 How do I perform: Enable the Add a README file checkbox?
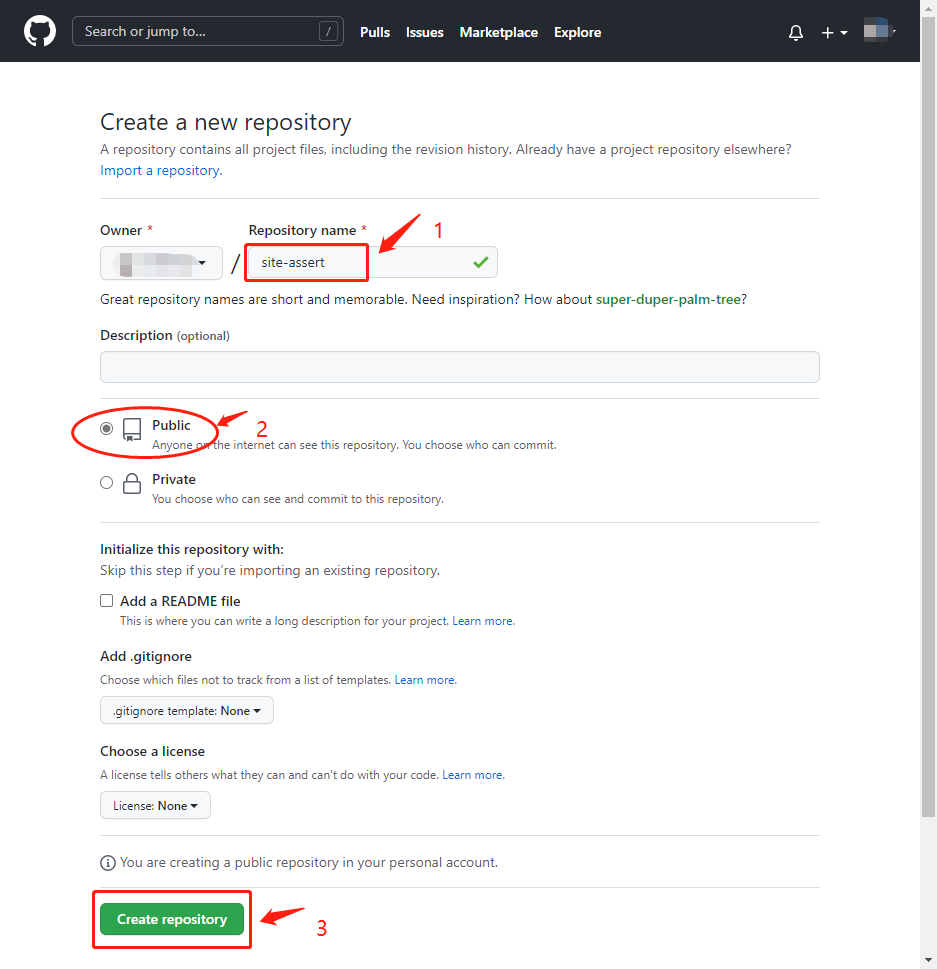[x=107, y=601]
